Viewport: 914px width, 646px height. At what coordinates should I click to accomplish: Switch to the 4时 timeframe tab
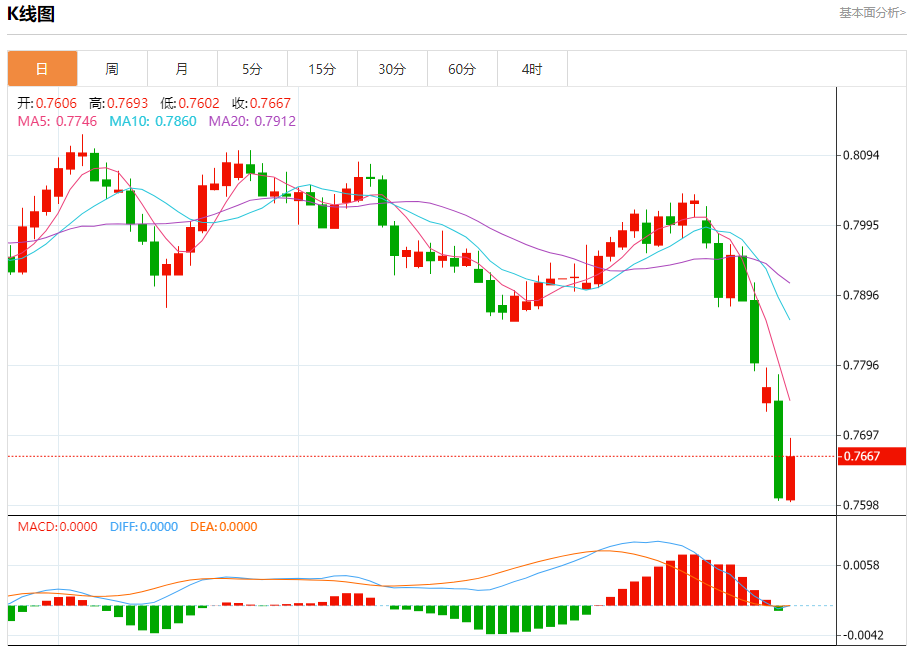pyautogui.click(x=532, y=69)
